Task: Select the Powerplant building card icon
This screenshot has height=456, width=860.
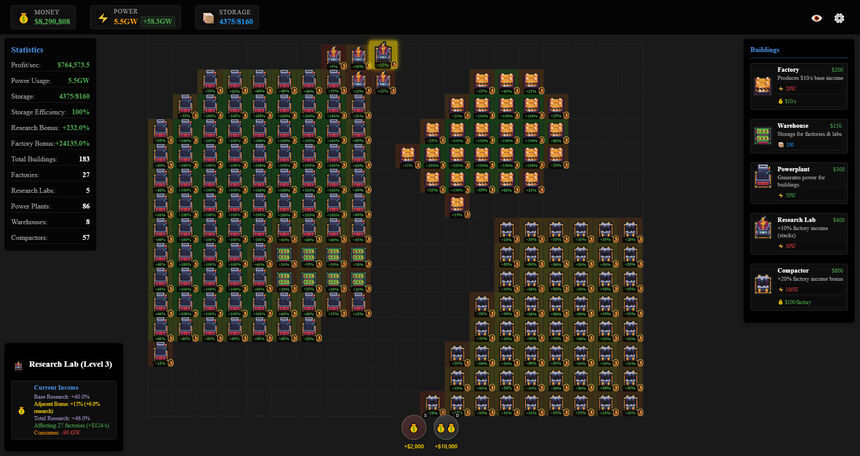Action: tap(762, 178)
